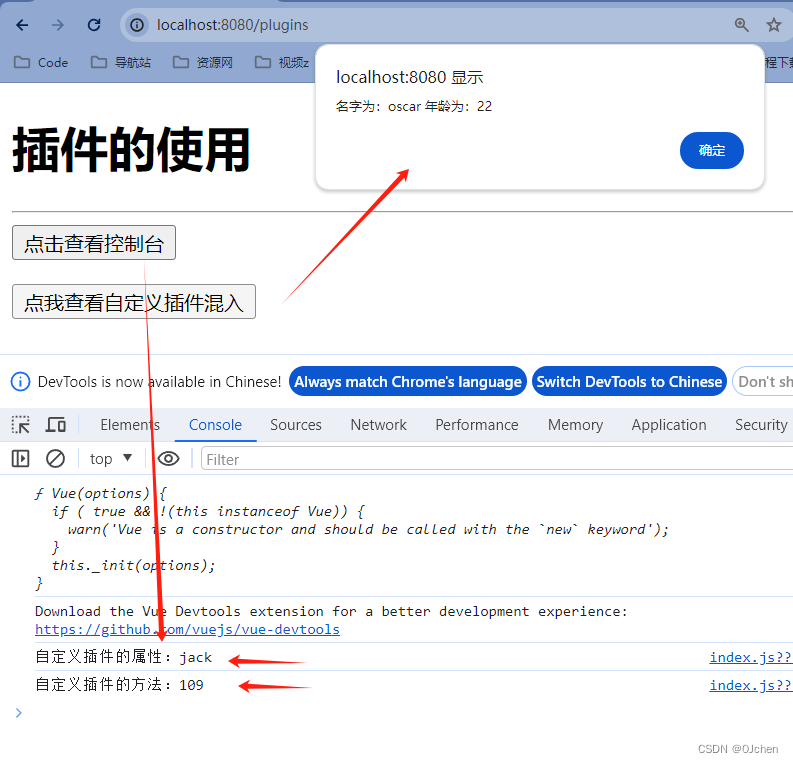View site info icon in address bar
Viewport: 793px width, 763px height.
137,25
